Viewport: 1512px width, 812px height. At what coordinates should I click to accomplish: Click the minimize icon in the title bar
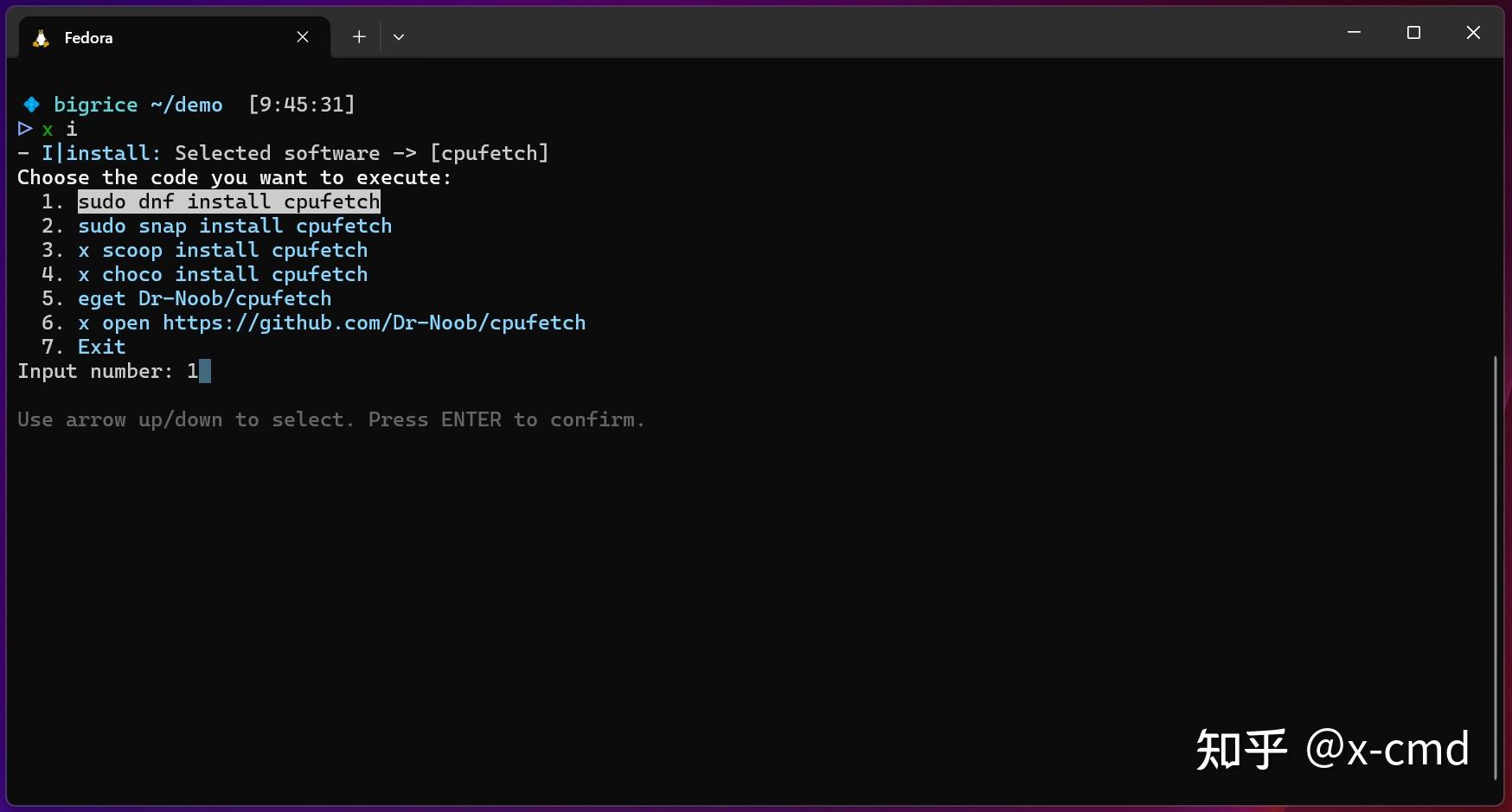coord(1353,32)
